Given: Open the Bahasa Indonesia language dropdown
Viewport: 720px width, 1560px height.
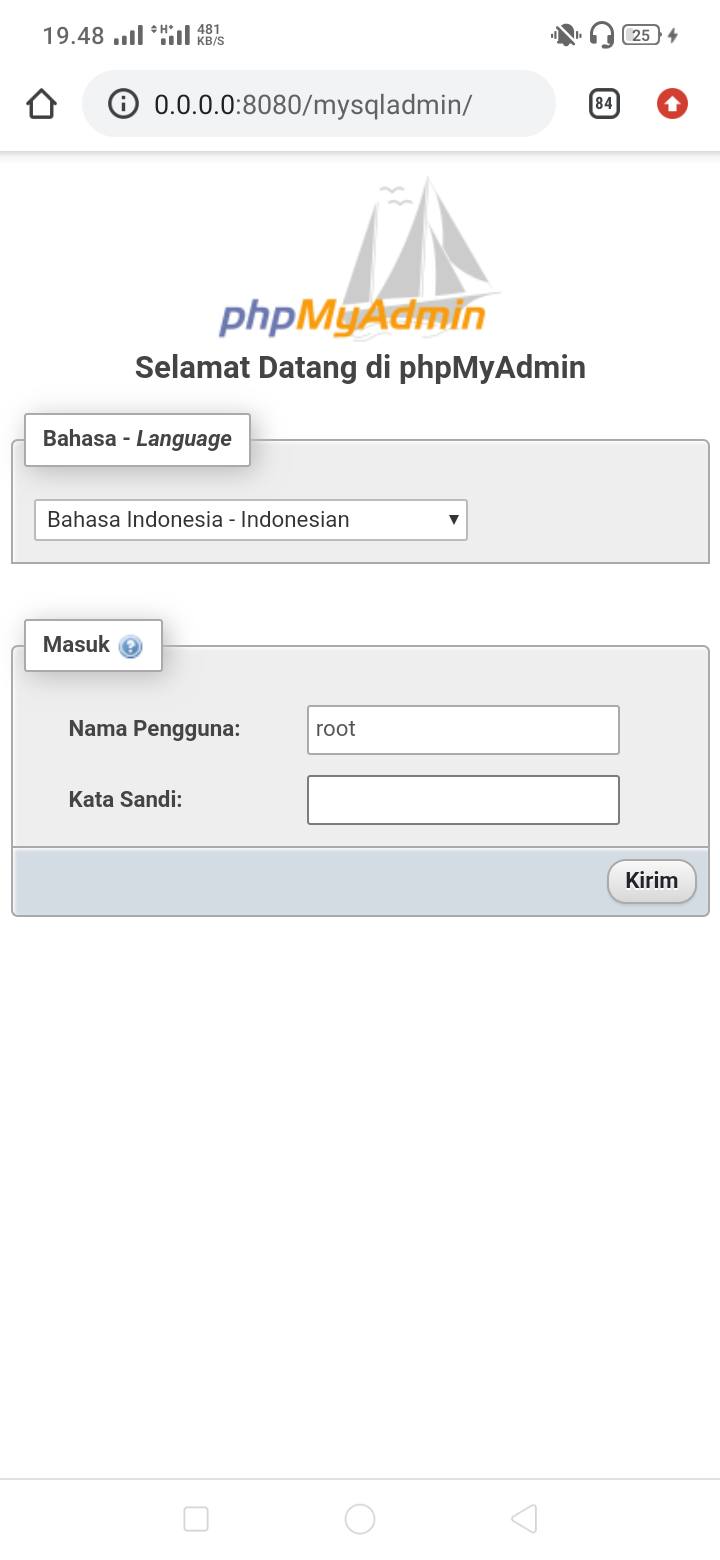Looking at the screenshot, I should click(x=251, y=520).
